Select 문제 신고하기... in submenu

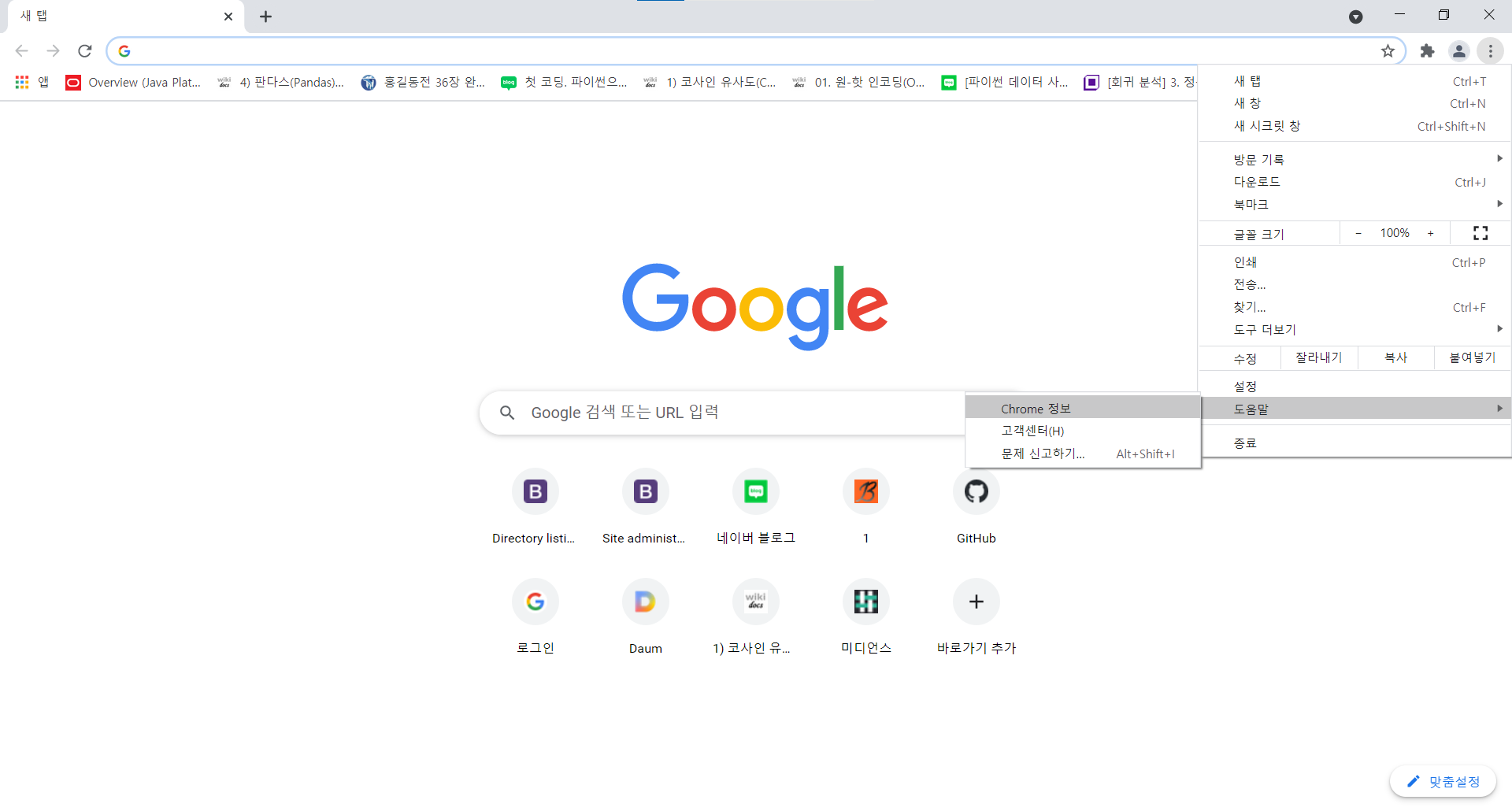pyautogui.click(x=1083, y=454)
